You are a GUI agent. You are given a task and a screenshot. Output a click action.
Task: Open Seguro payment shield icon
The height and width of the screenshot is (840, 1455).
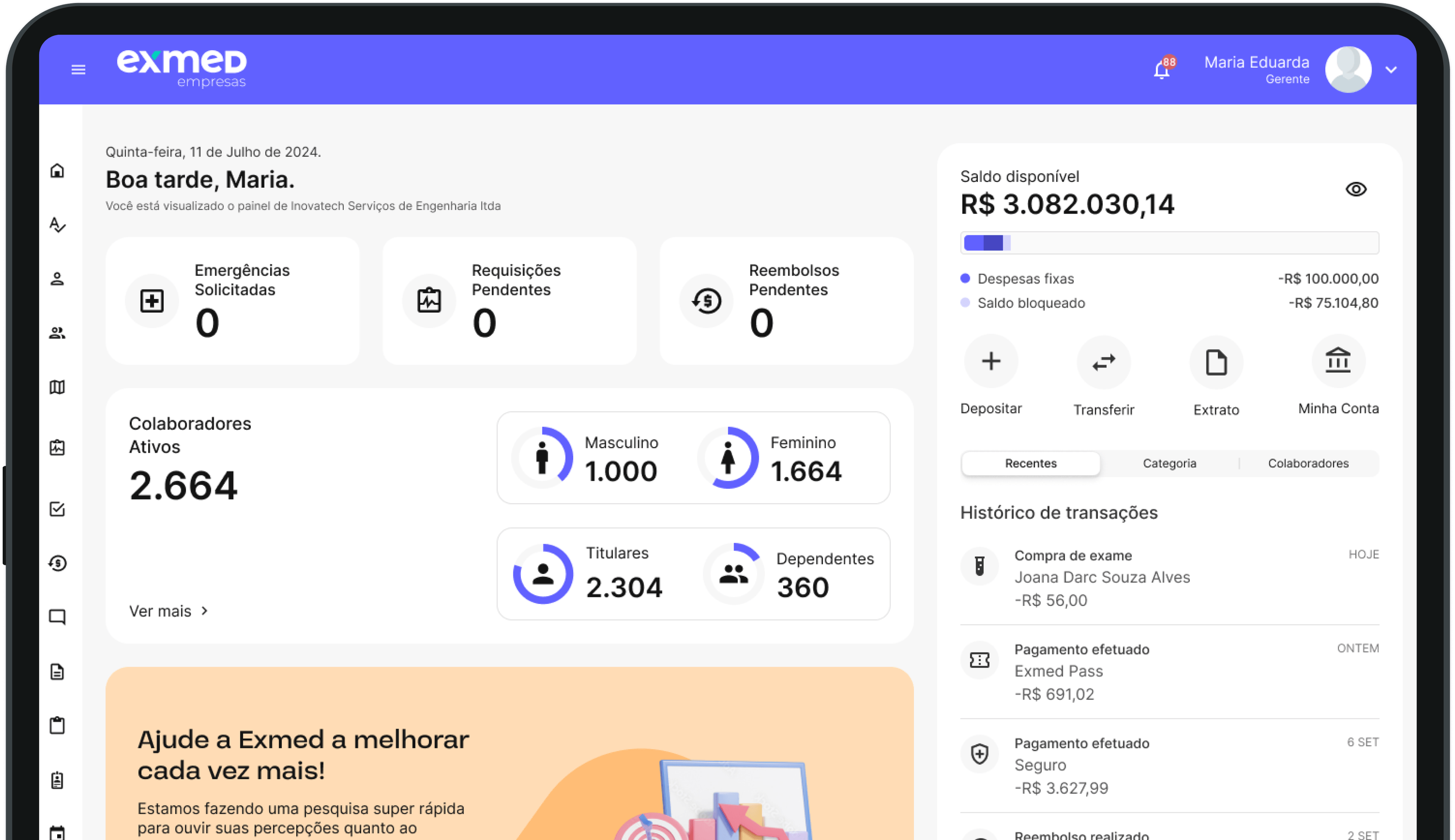click(979, 754)
